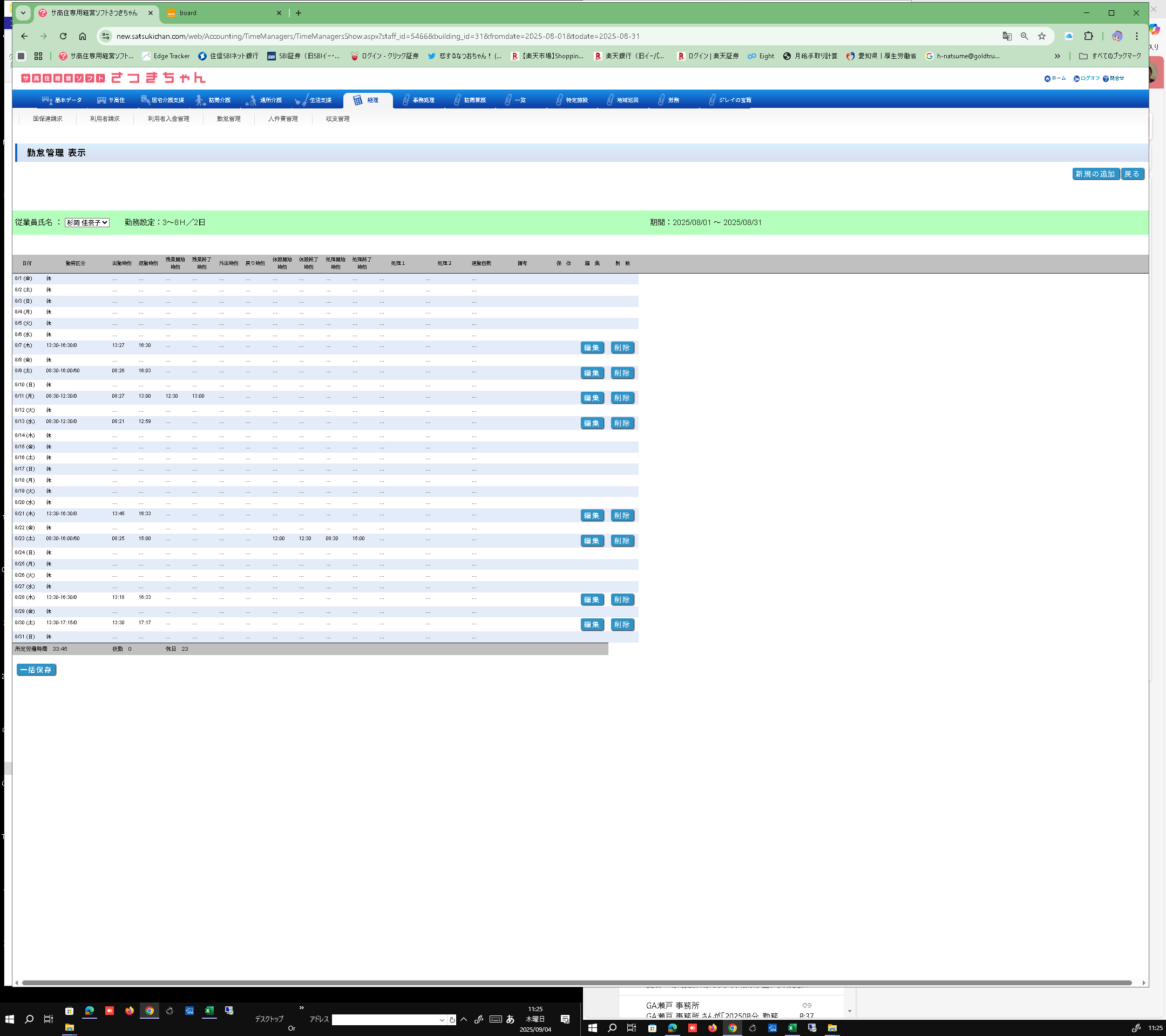Click the Google Translate page icon

1007,37
